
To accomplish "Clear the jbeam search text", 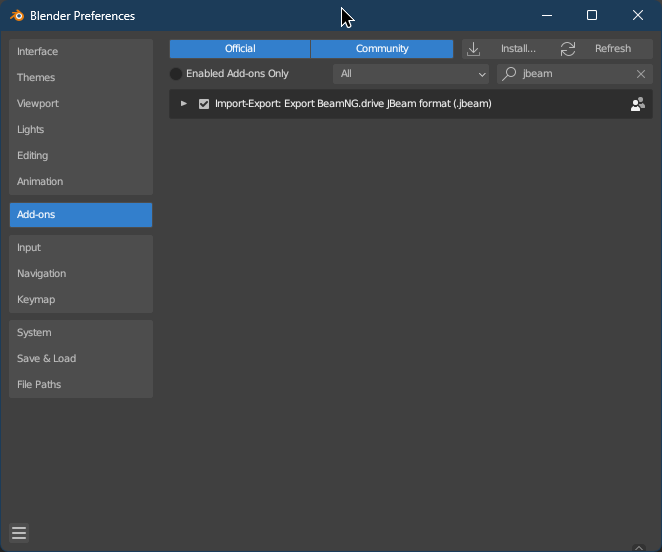I will pyautogui.click(x=640, y=74).
